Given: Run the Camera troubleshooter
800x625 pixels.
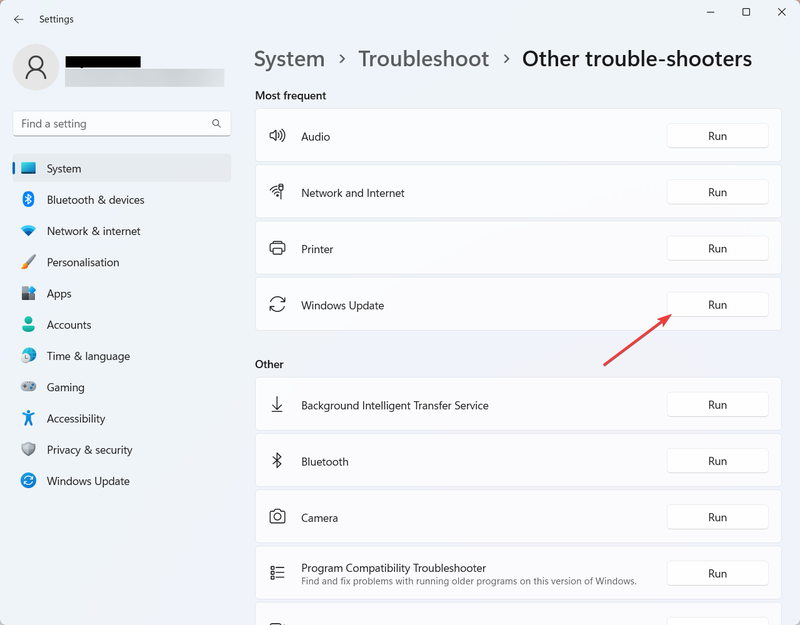Looking at the screenshot, I should point(717,517).
